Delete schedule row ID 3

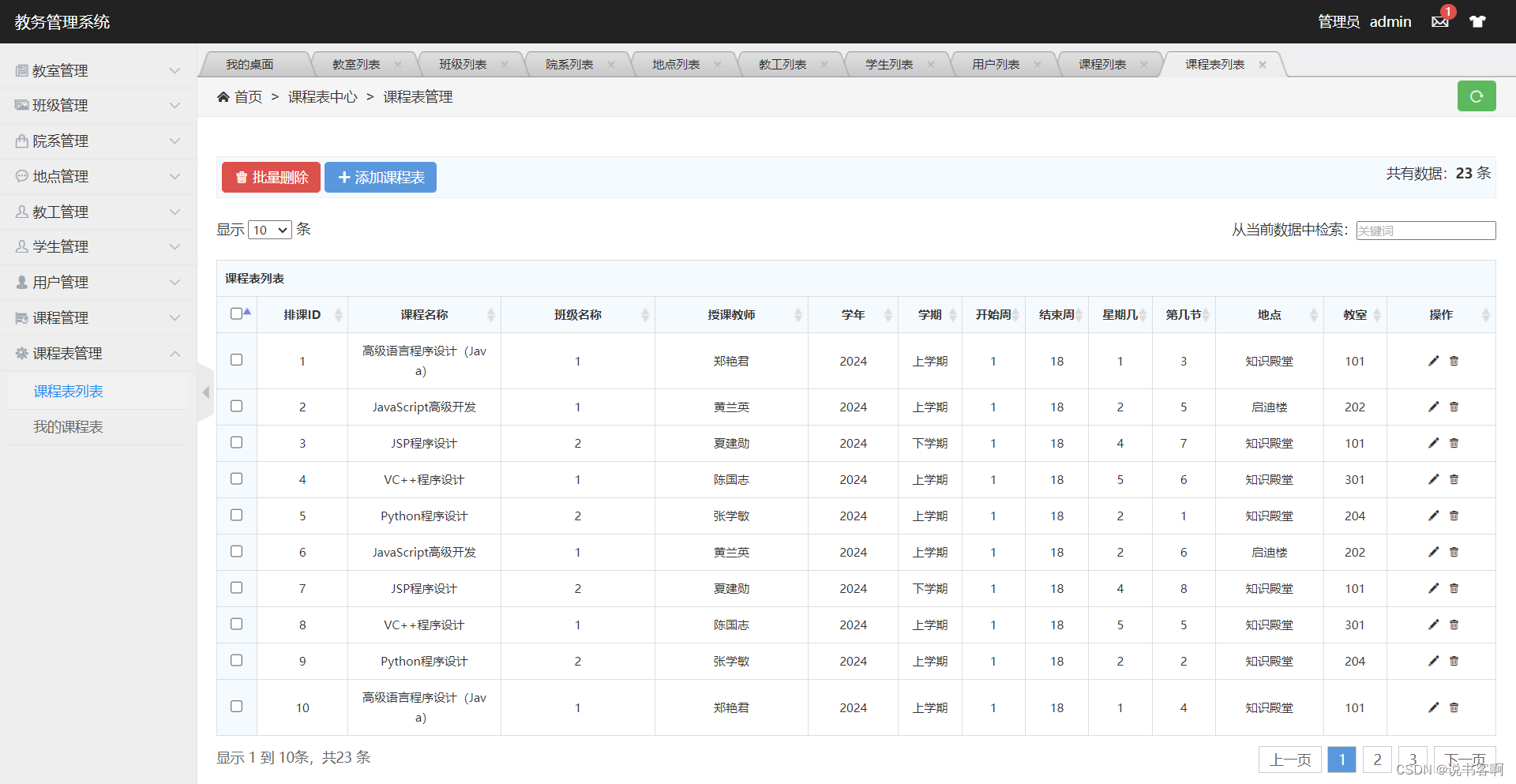coord(1454,443)
